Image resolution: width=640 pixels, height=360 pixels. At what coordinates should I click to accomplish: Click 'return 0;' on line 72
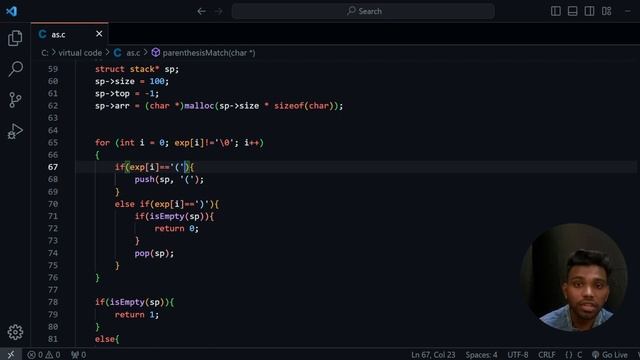coord(176,229)
